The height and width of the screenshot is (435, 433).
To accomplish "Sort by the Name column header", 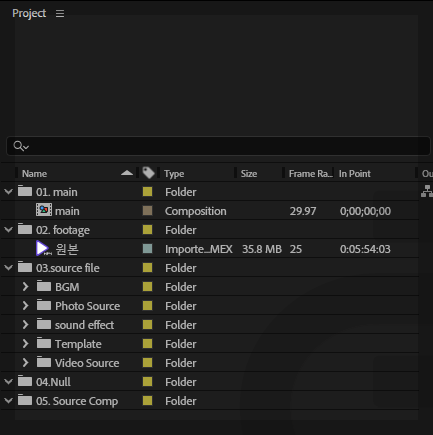I will click(34, 174).
